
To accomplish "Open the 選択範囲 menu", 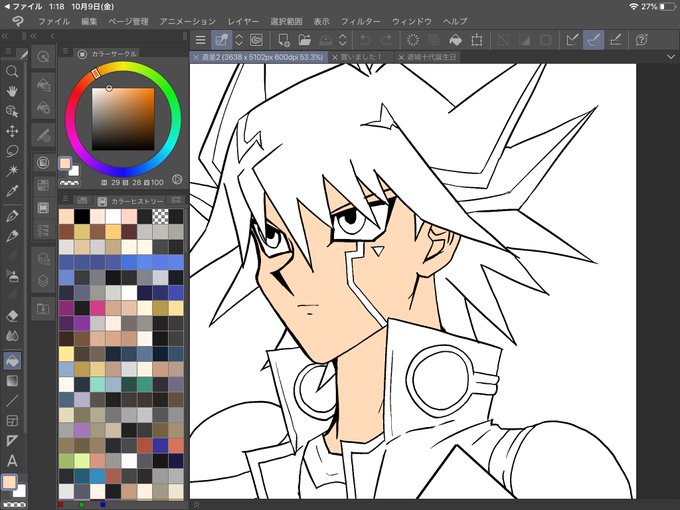I will point(286,21).
